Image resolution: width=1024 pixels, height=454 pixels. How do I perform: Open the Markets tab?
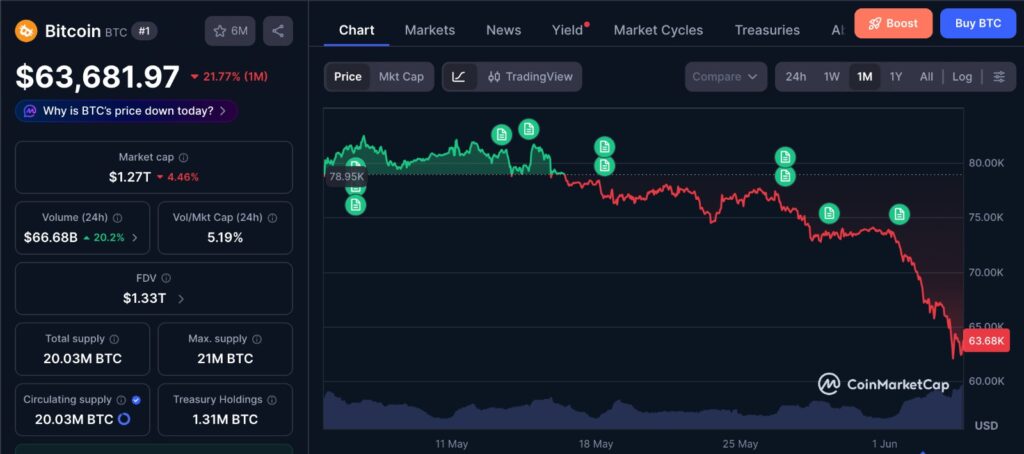(430, 30)
